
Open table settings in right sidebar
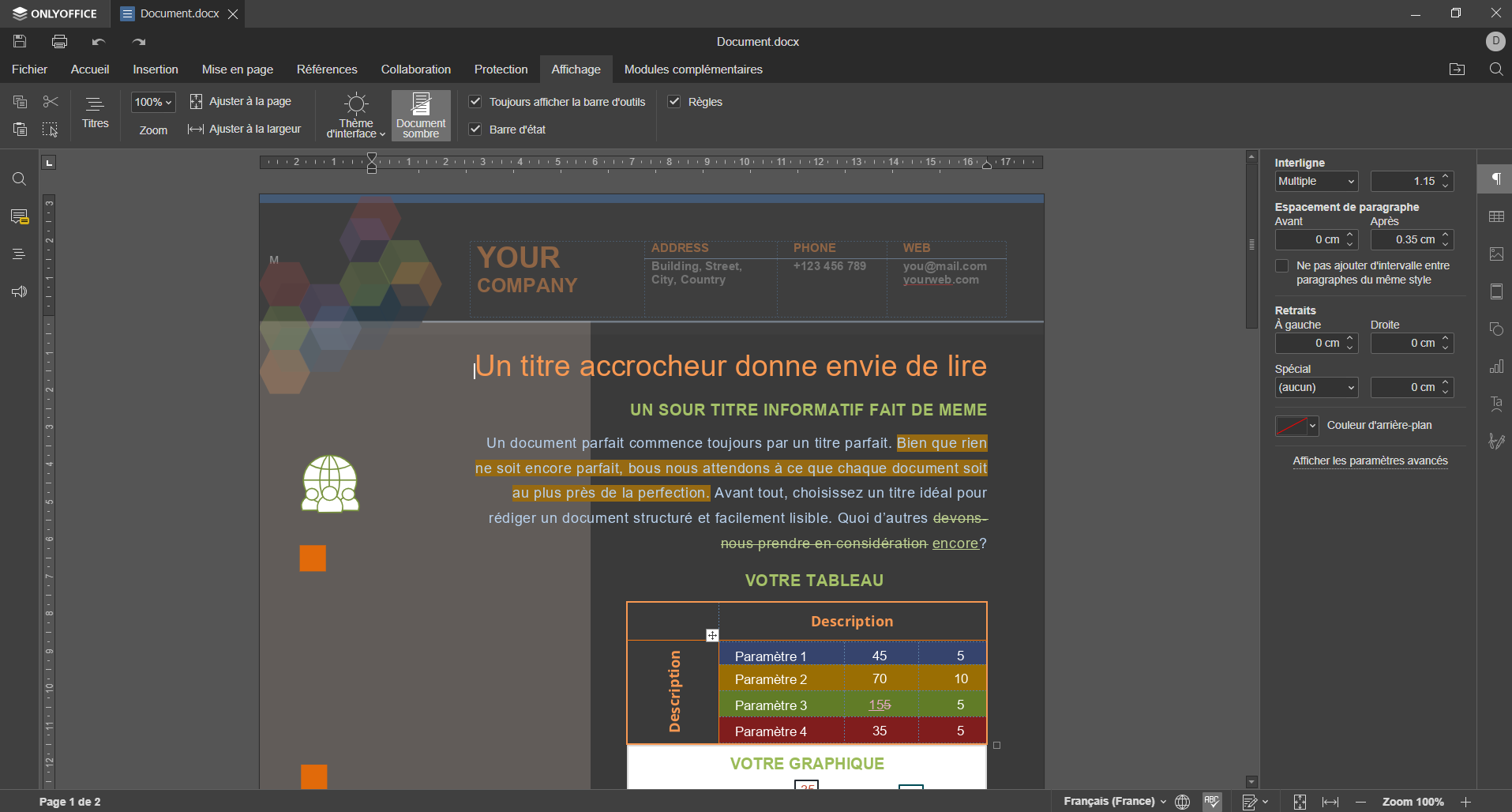(x=1496, y=216)
